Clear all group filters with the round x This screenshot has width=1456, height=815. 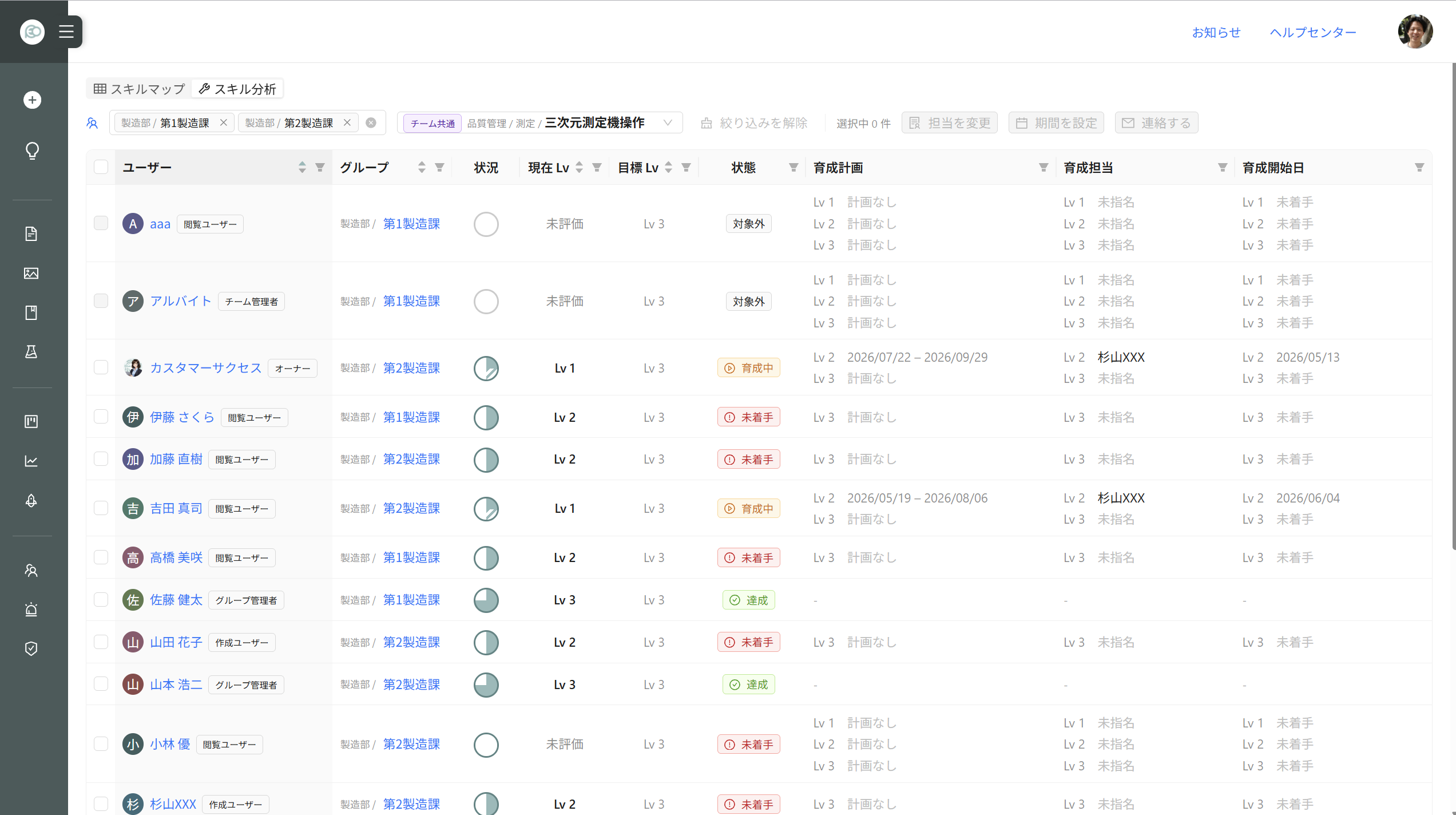(x=371, y=122)
